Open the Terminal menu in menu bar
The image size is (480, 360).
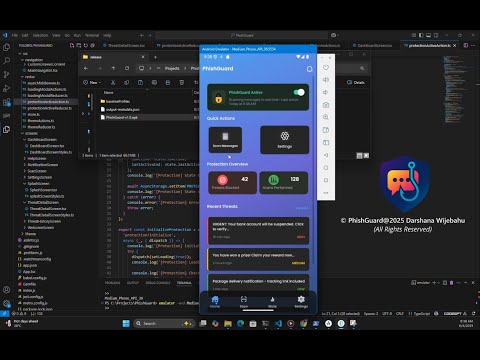click(92, 35)
